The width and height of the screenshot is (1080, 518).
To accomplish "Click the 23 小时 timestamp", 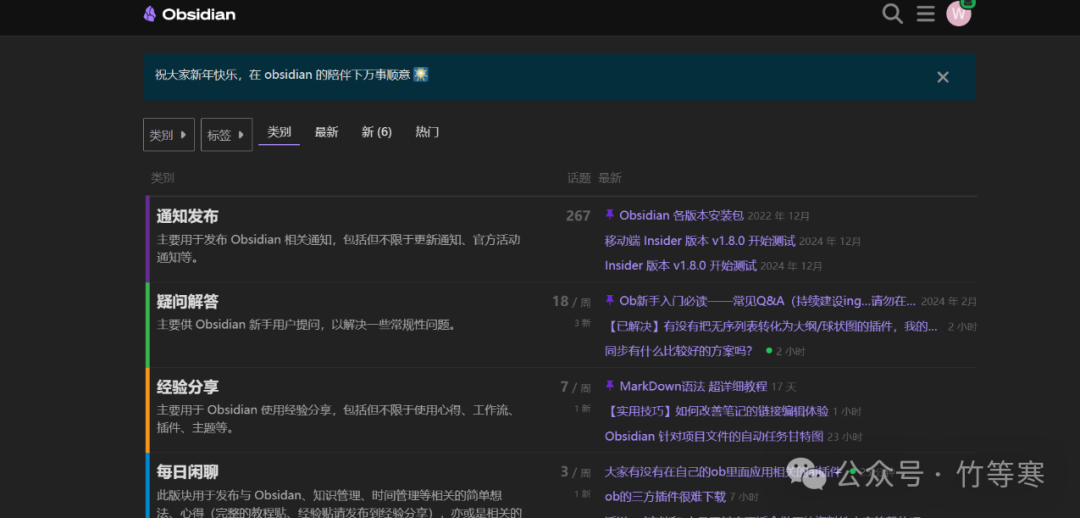I will [x=844, y=437].
